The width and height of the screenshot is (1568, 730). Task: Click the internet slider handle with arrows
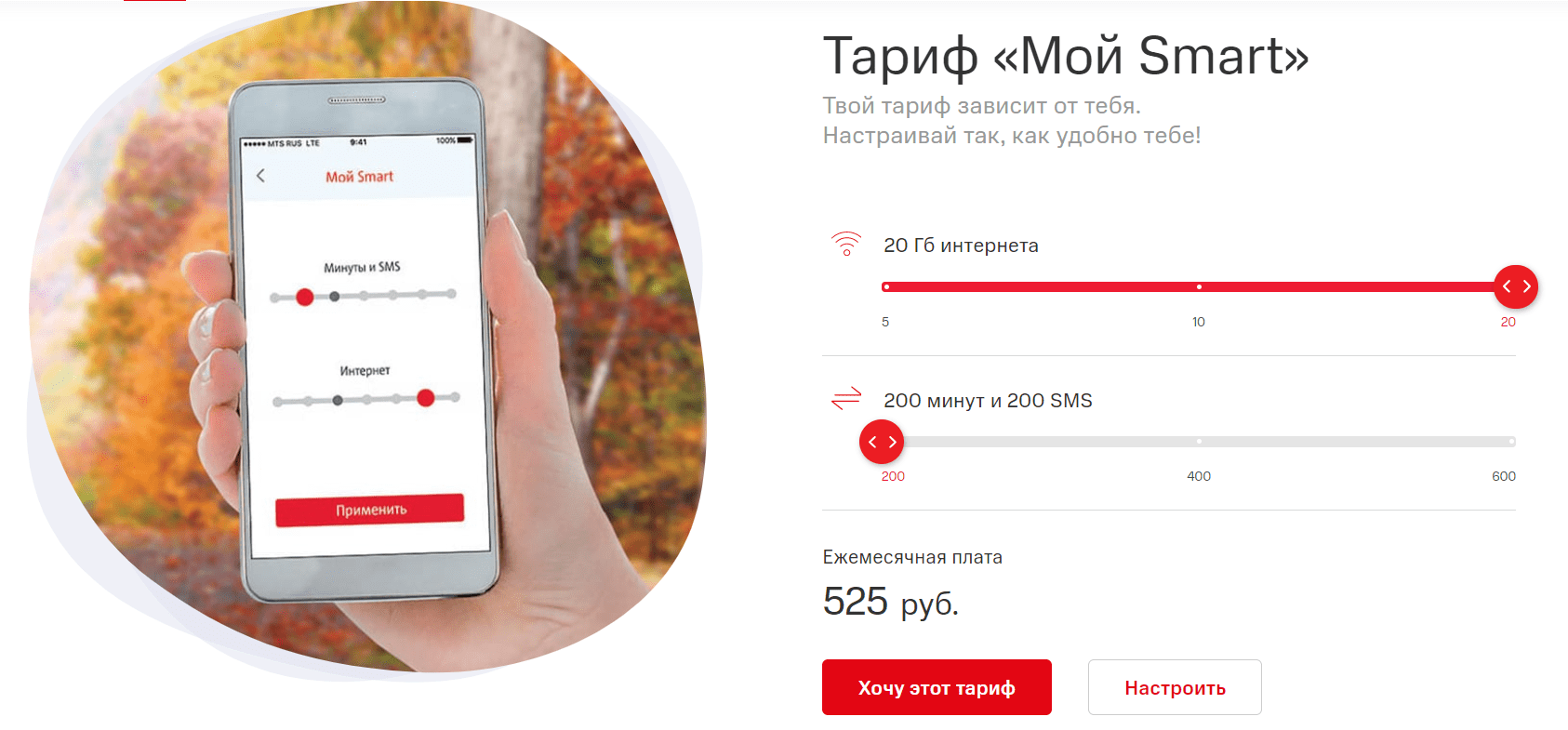point(1516,286)
